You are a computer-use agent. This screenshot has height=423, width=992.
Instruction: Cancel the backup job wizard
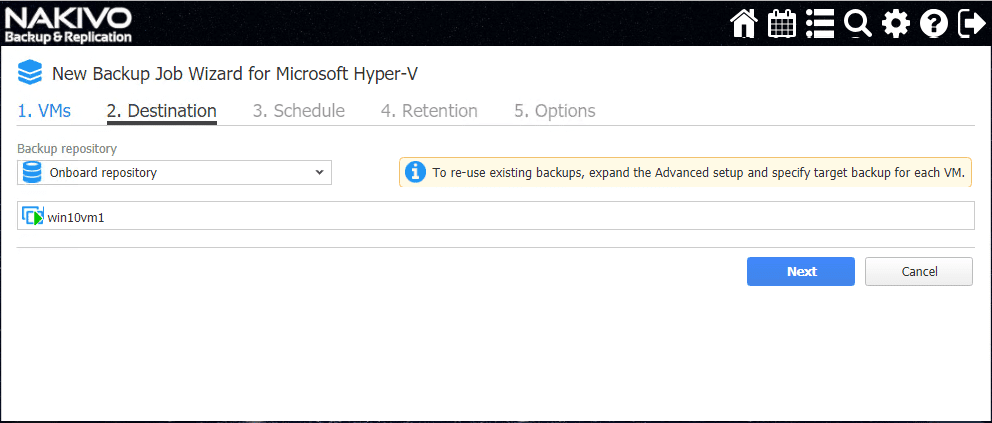(x=919, y=272)
